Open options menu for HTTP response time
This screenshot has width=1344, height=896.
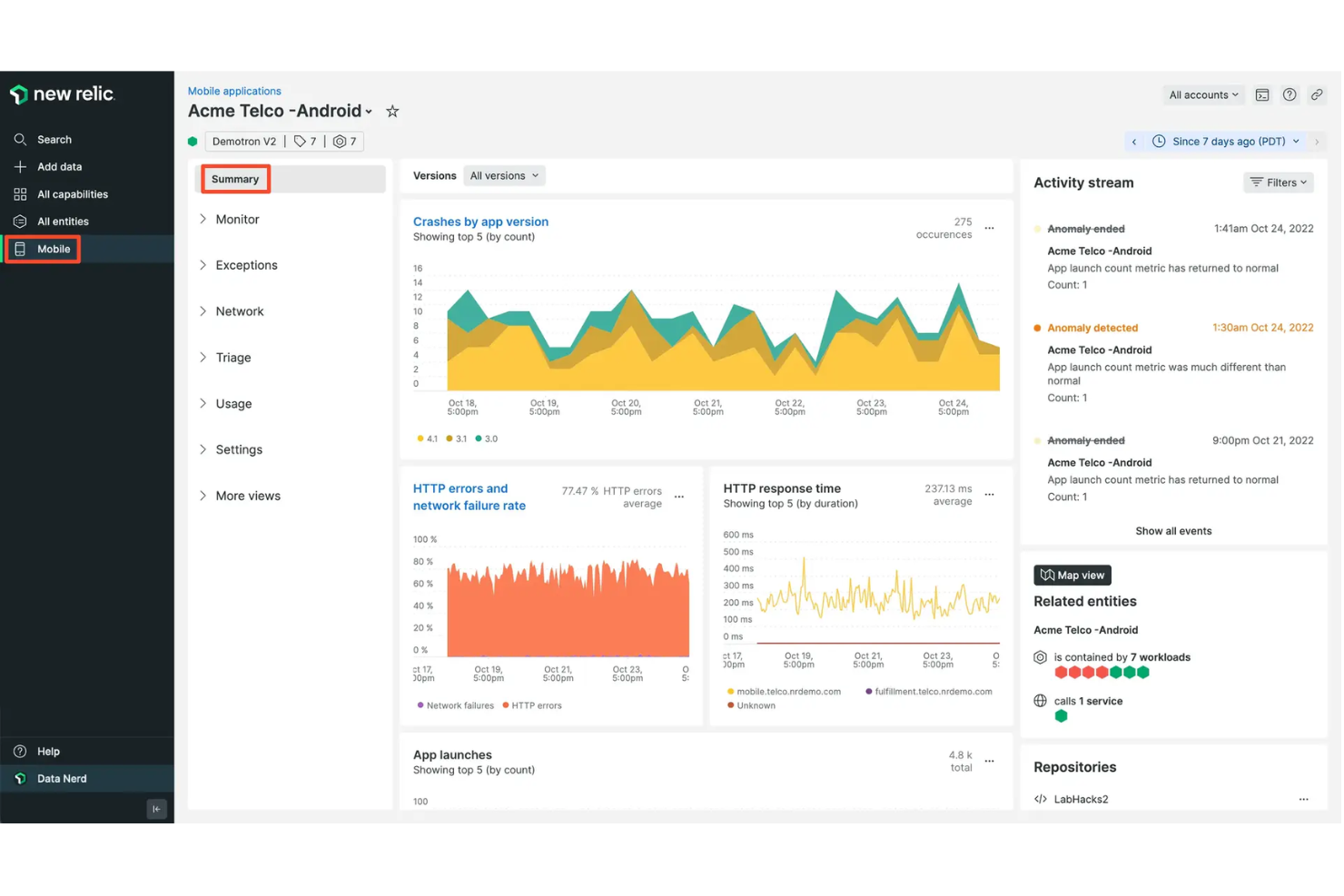coord(989,495)
